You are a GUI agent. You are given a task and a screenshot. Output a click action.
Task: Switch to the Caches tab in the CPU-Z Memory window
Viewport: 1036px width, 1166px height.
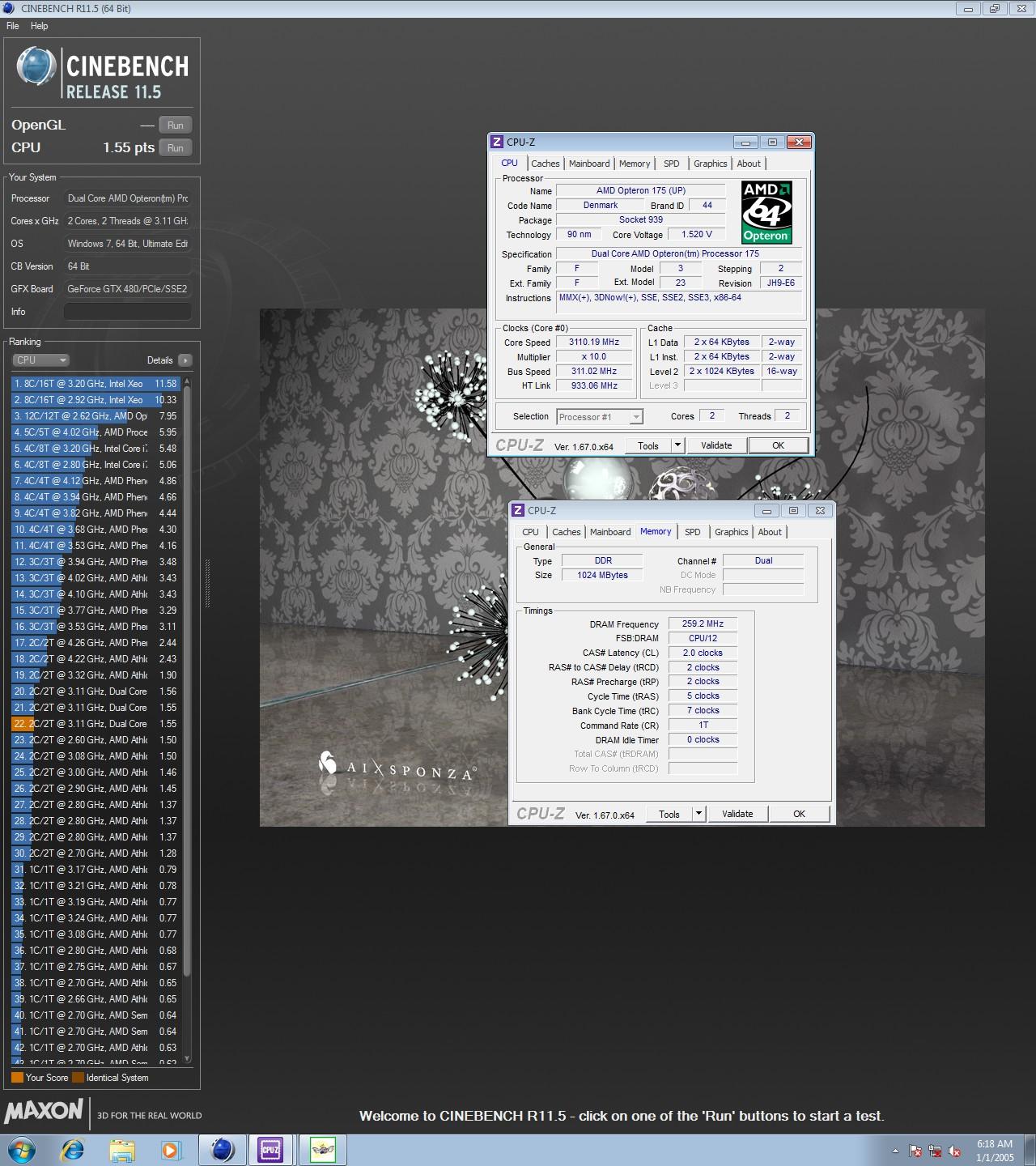(567, 532)
